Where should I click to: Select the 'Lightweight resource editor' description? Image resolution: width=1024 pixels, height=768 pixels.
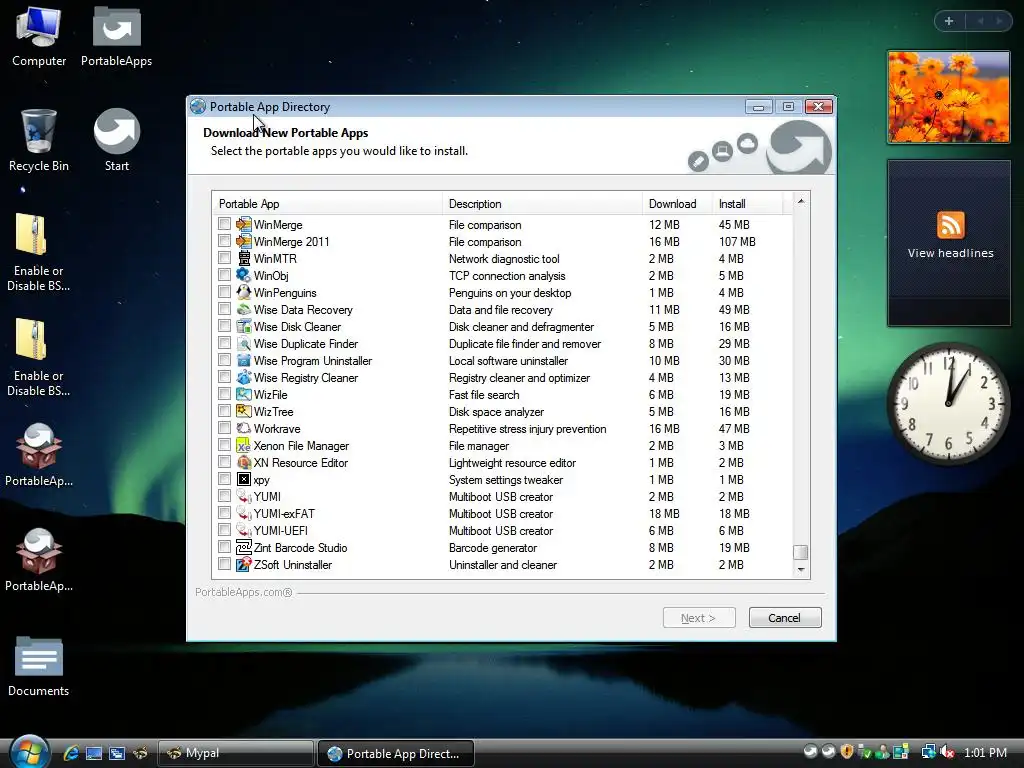coord(512,462)
